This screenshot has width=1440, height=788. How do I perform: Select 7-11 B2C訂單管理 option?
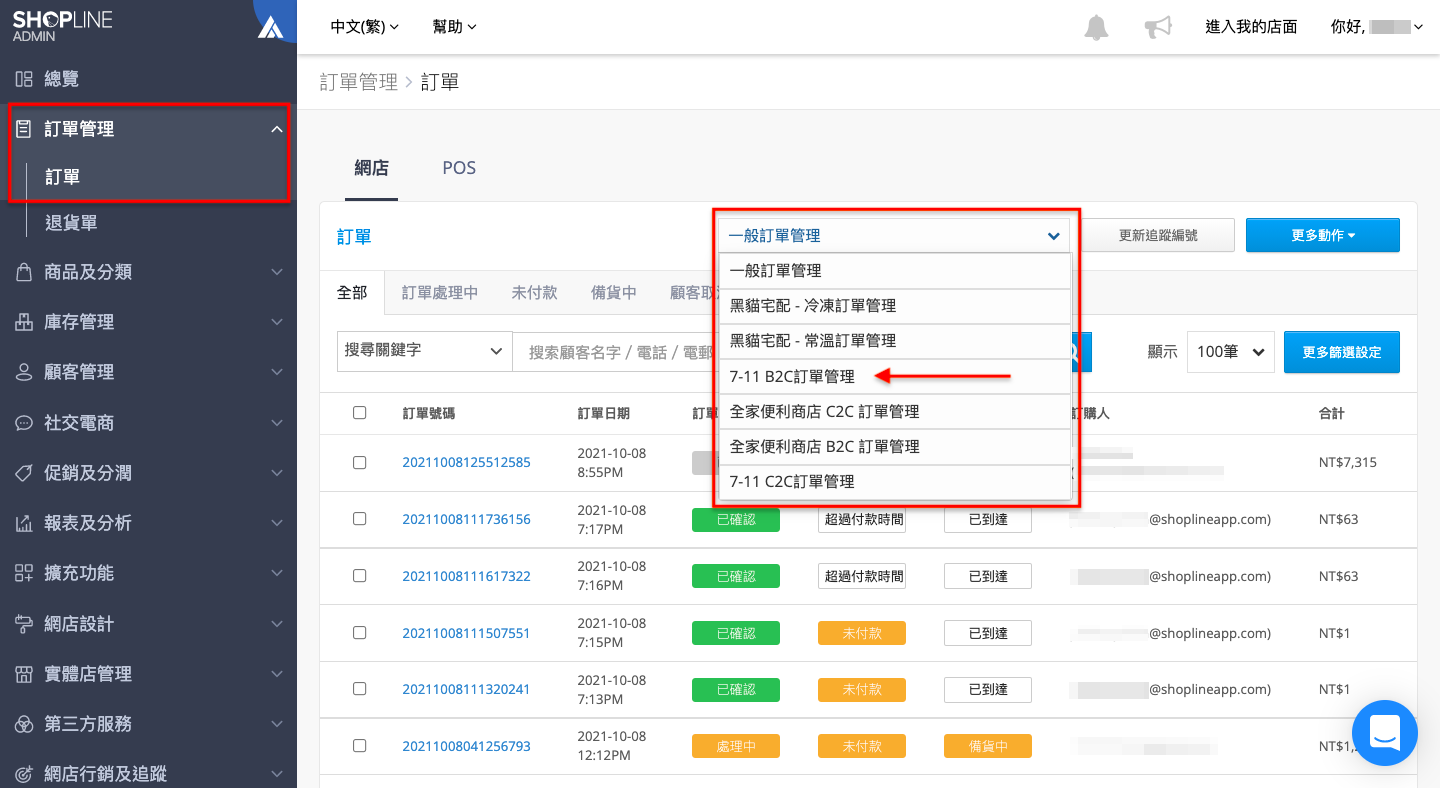click(895, 377)
